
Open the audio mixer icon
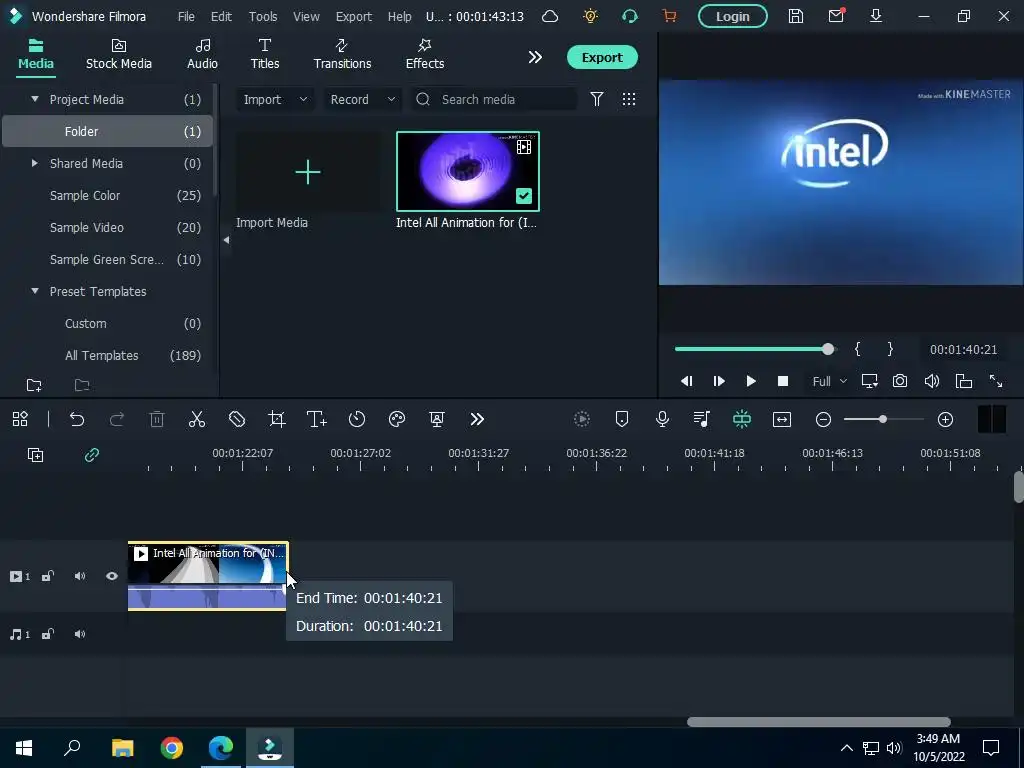pyautogui.click(x=702, y=419)
